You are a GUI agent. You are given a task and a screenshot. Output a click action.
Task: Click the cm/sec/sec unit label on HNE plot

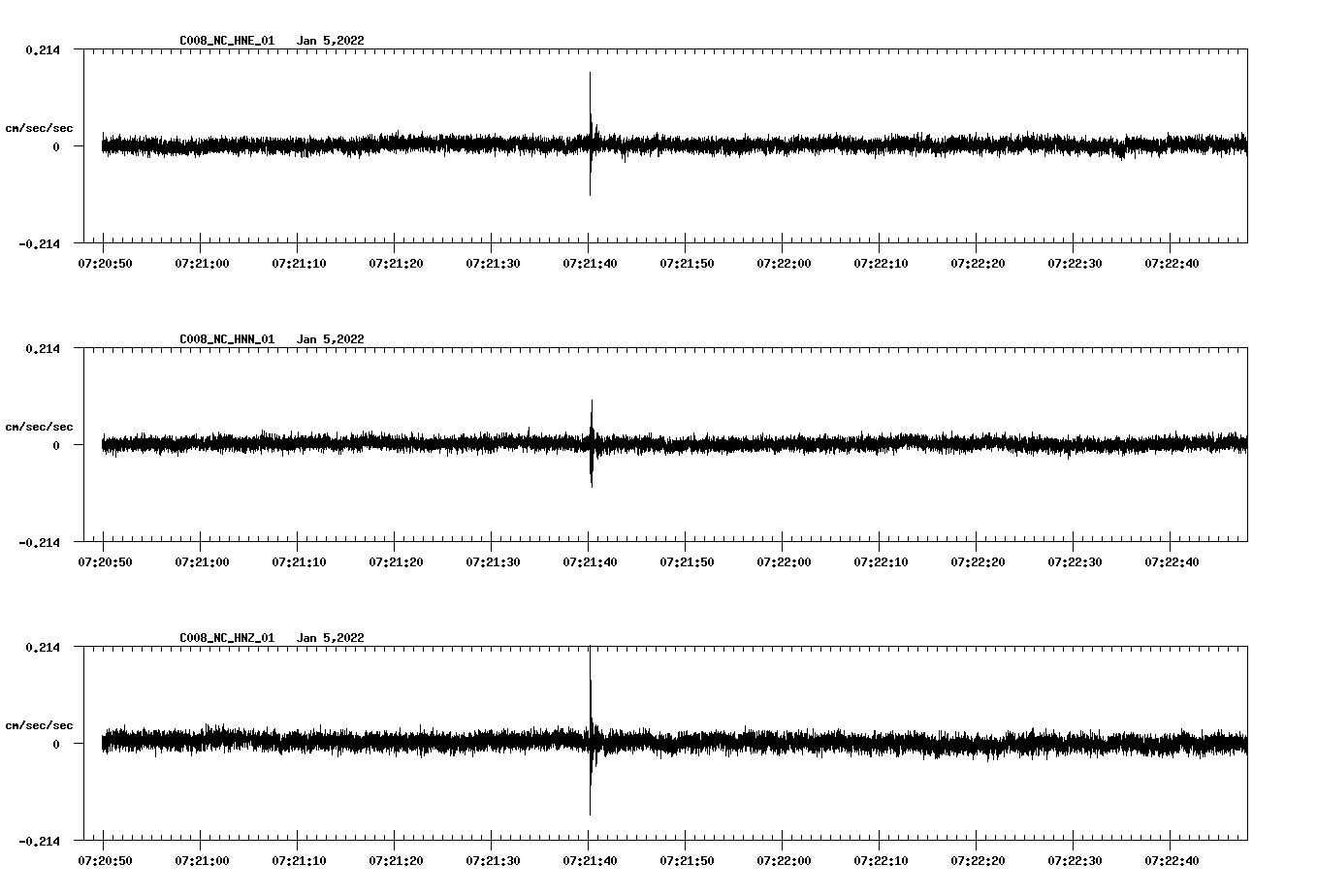coord(39,128)
